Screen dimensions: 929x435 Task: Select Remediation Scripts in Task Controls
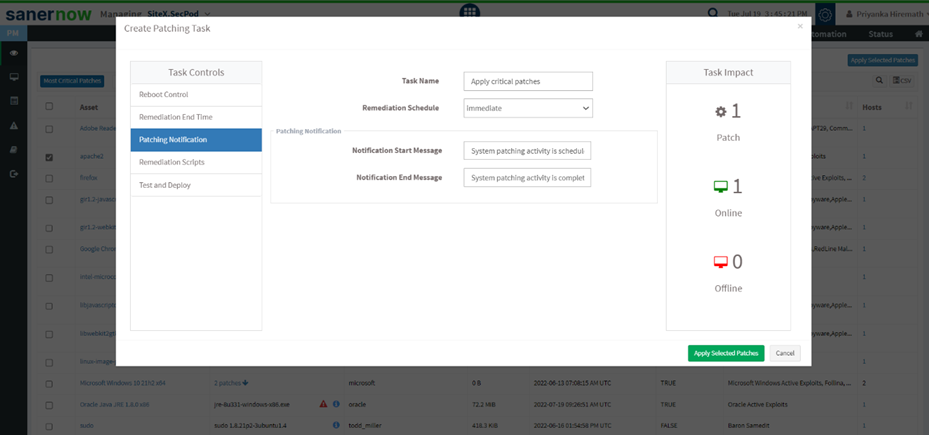[196, 162]
